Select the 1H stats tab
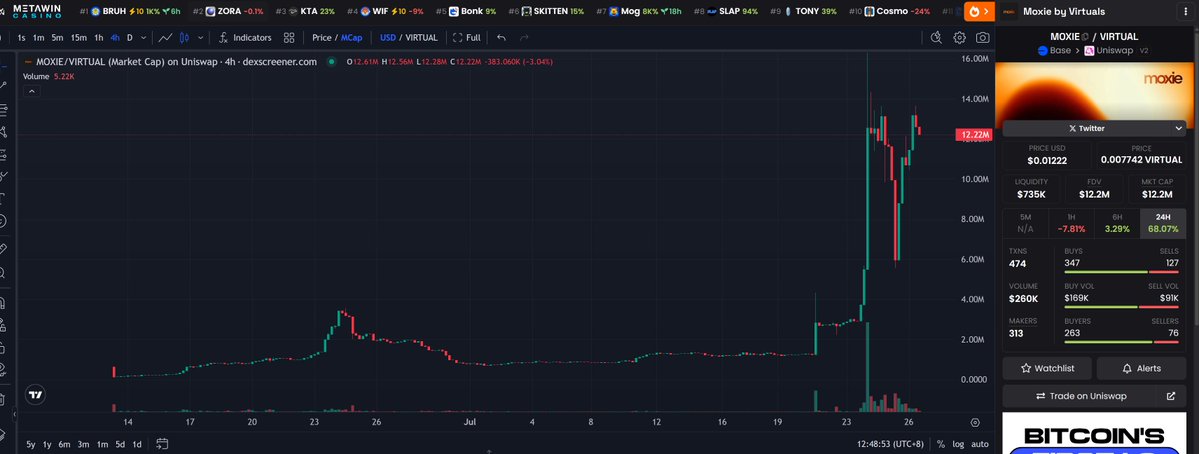 click(1071, 223)
